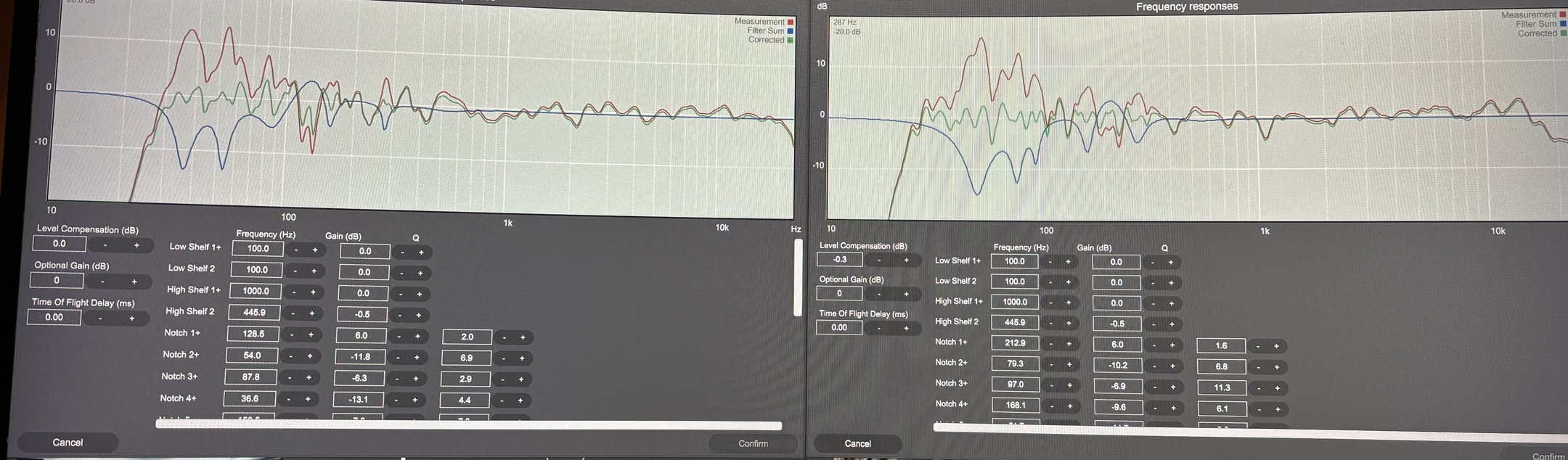This screenshot has height=460, width=1568.
Task: Decrease Optional Gain in the right window
Action: click(x=879, y=294)
